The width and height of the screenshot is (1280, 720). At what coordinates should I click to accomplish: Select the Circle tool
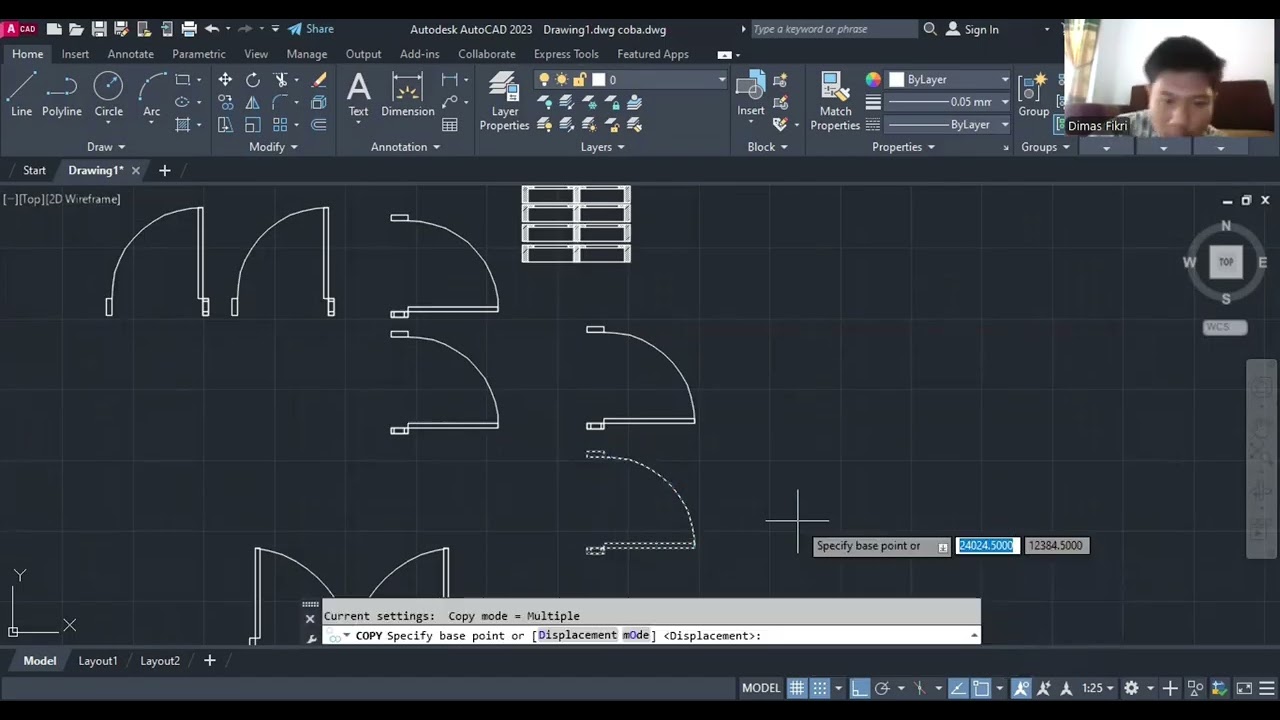[x=108, y=95]
